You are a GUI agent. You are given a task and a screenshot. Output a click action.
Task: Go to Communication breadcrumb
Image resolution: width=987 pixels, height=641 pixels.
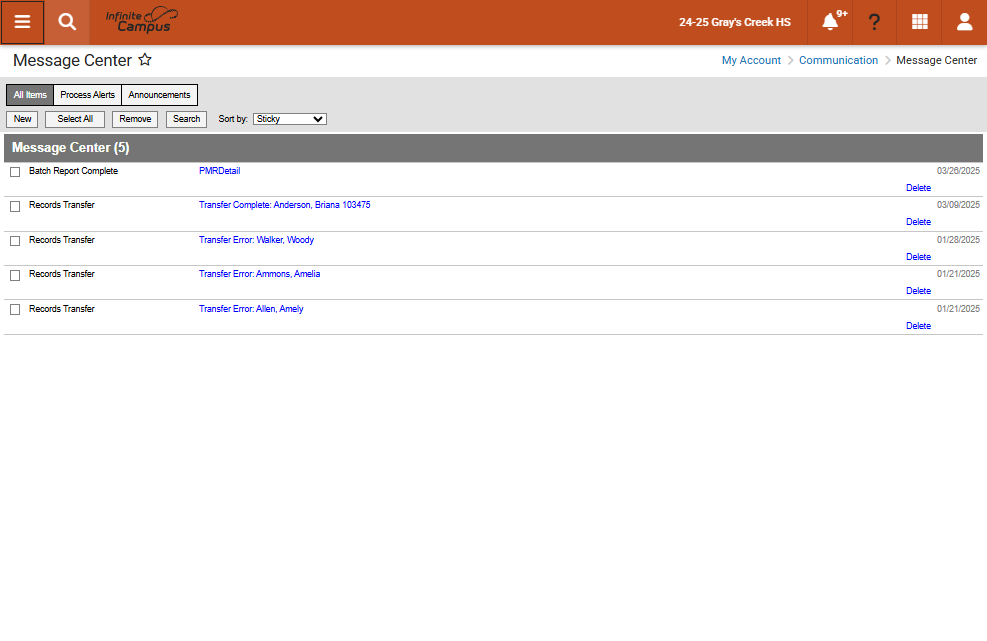(838, 60)
